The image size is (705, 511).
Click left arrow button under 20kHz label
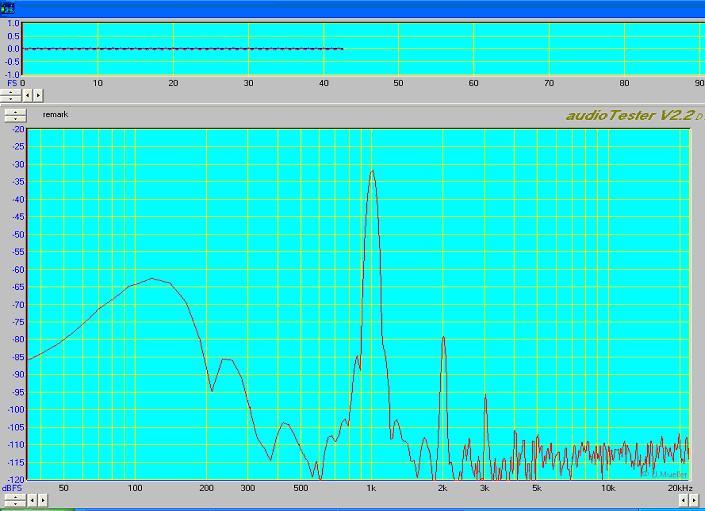coord(683,500)
